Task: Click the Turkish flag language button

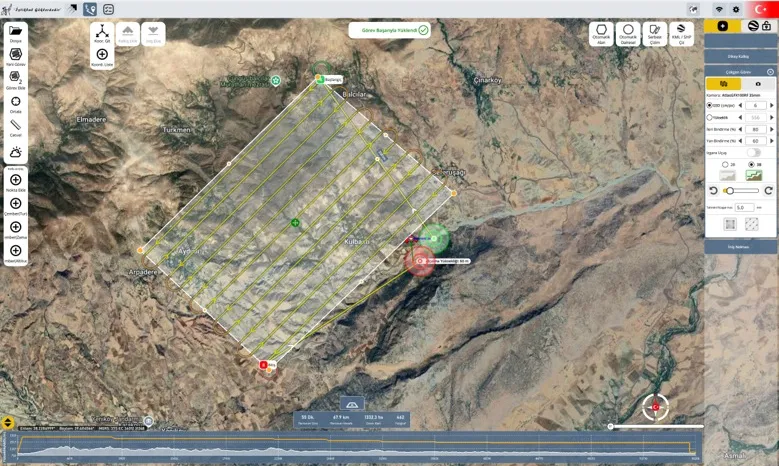Action: point(761,9)
